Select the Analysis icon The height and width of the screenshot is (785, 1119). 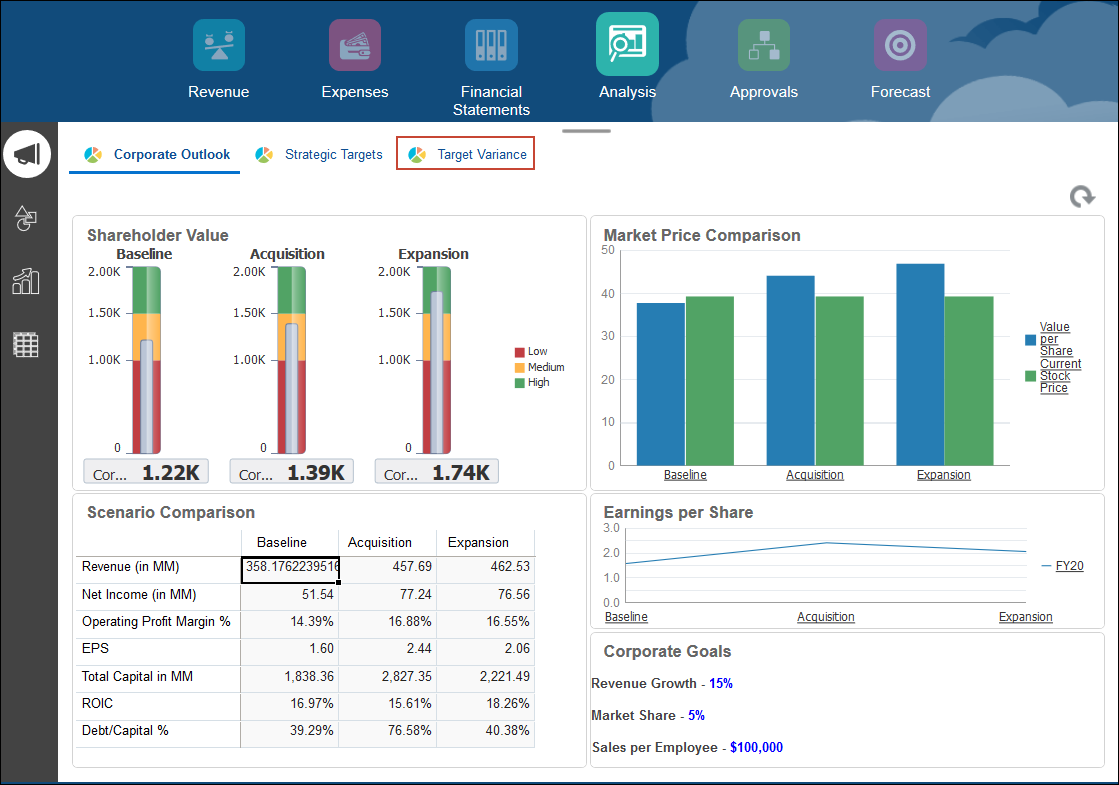[x=627, y=44]
